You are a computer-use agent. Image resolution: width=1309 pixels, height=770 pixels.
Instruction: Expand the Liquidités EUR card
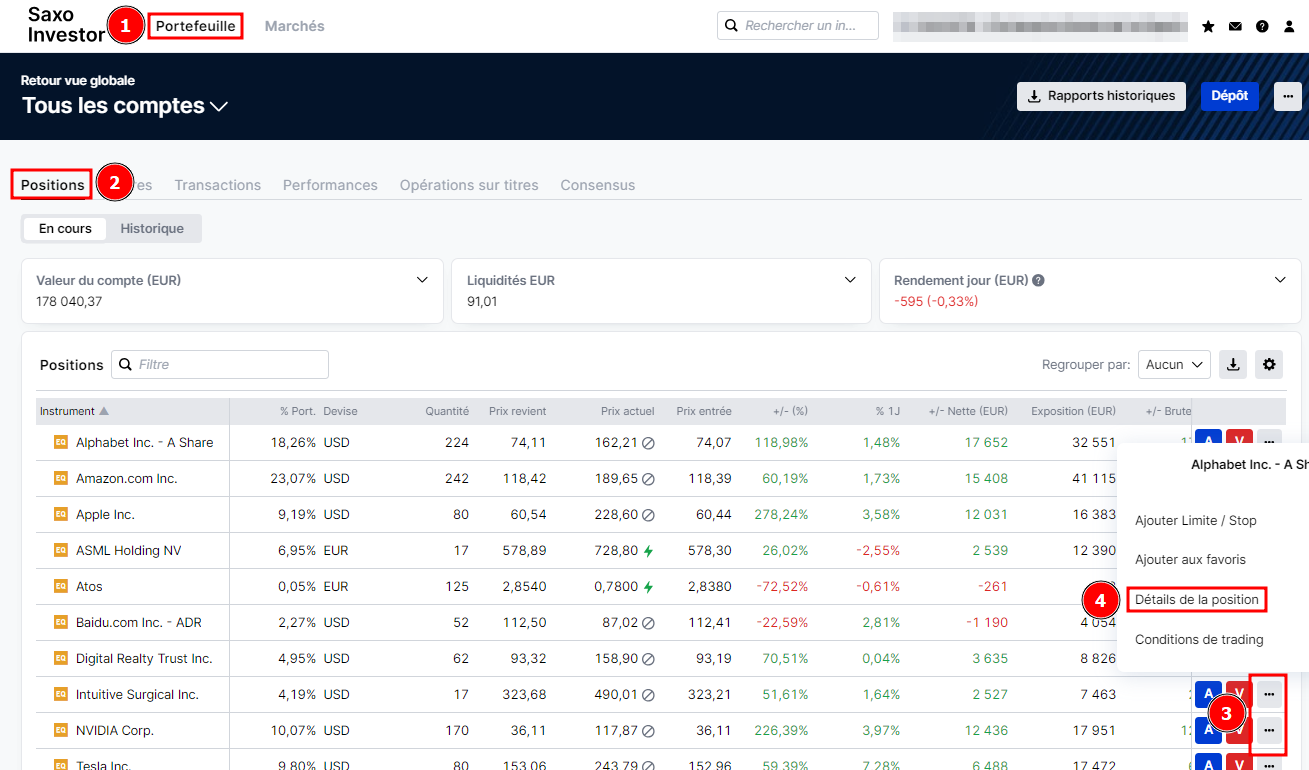[x=850, y=280]
